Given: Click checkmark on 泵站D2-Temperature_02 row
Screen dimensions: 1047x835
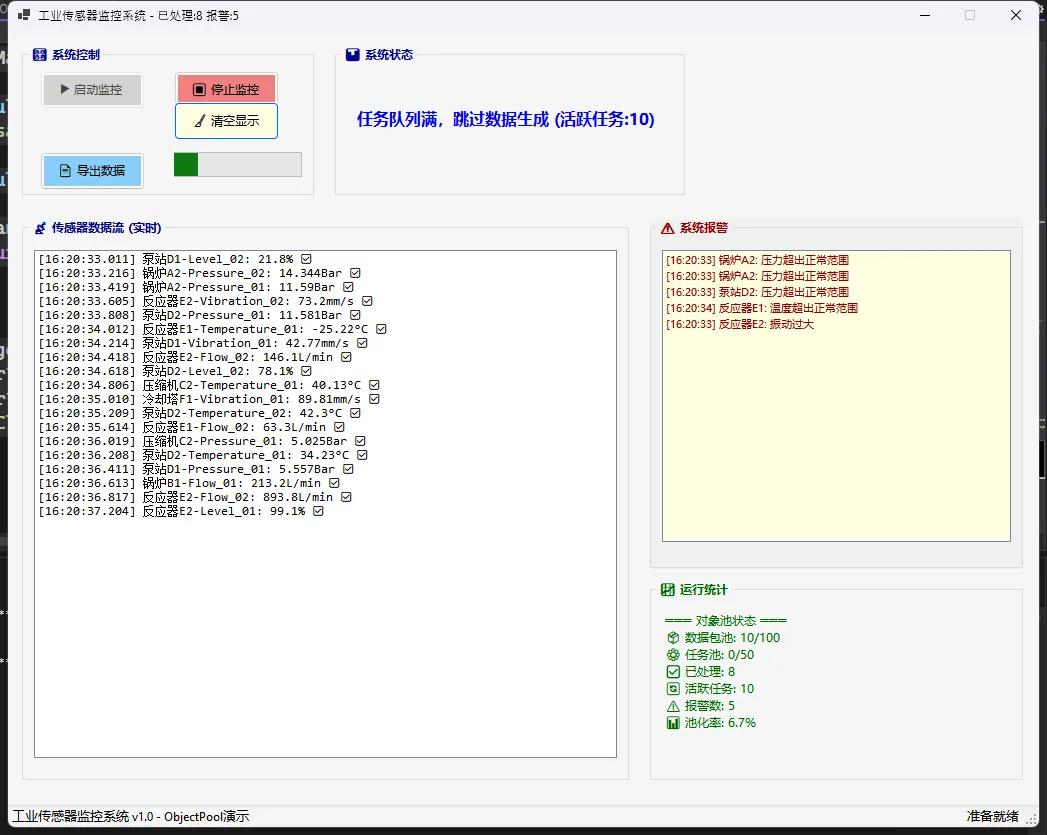Looking at the screenshot, I should [x=355, y=413].
